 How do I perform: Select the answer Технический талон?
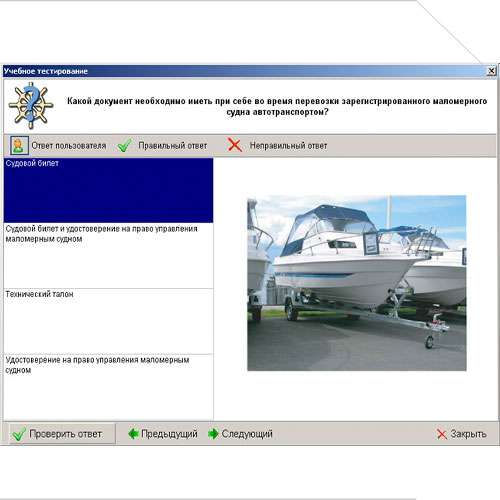coord(108,321)
